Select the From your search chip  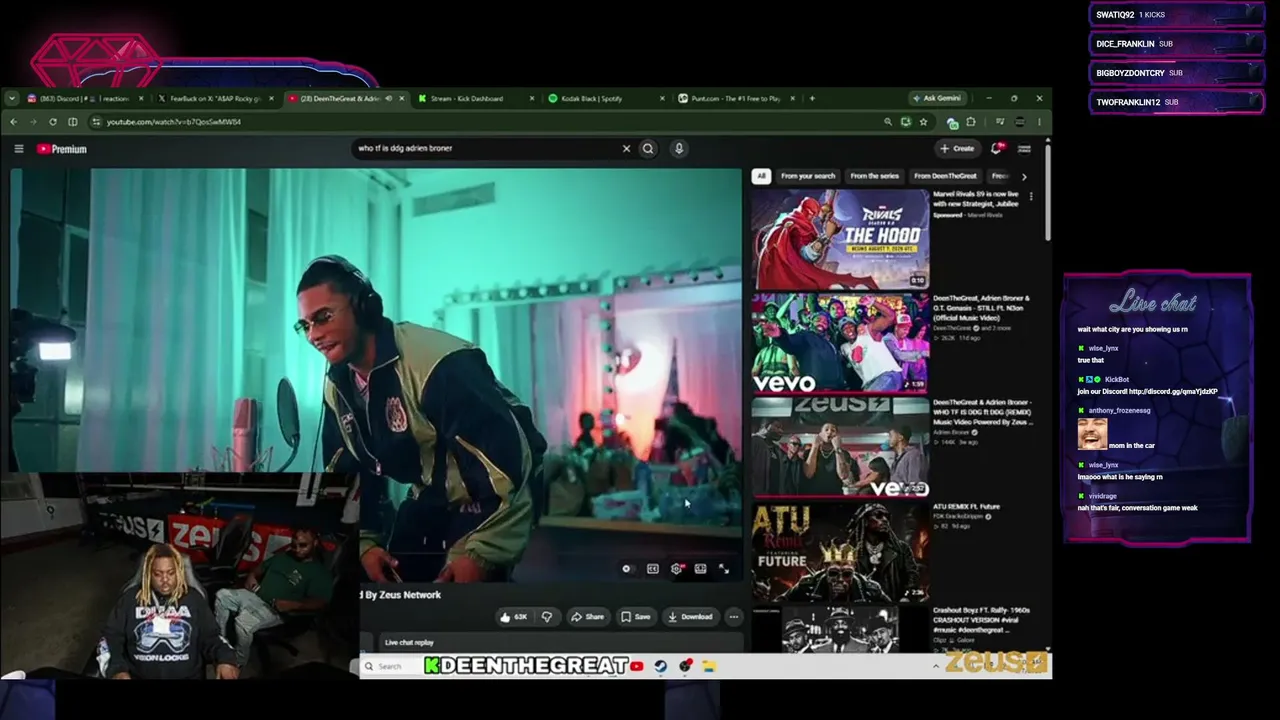coord(808,176)
